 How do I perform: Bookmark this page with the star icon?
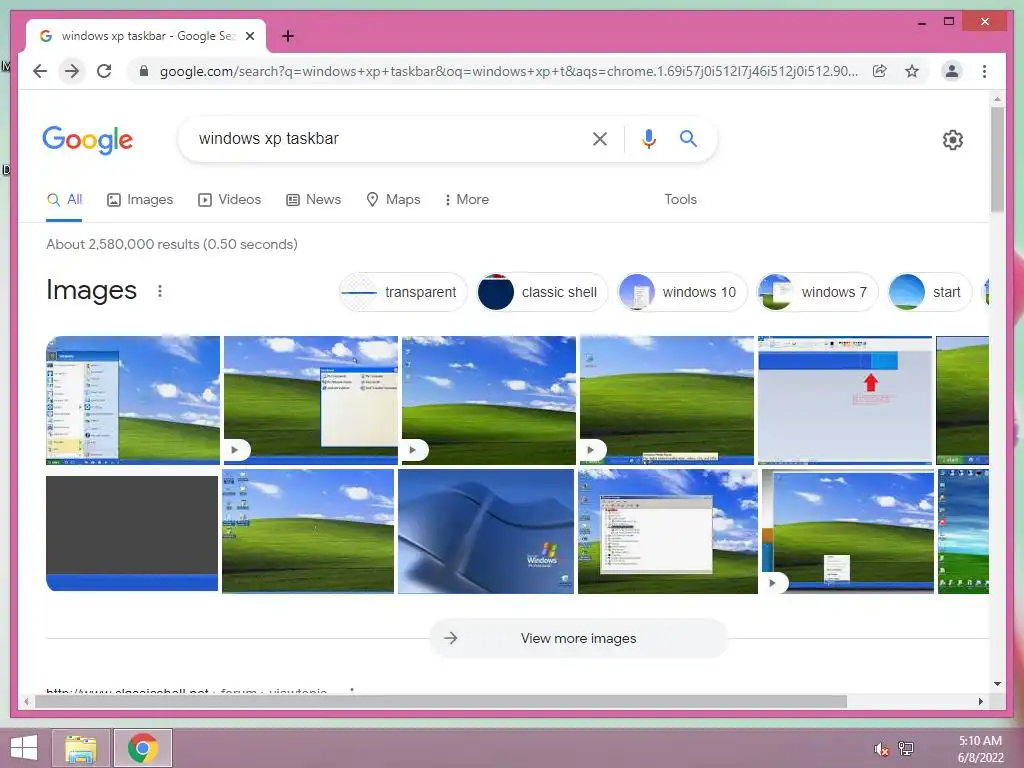[912, 71]
